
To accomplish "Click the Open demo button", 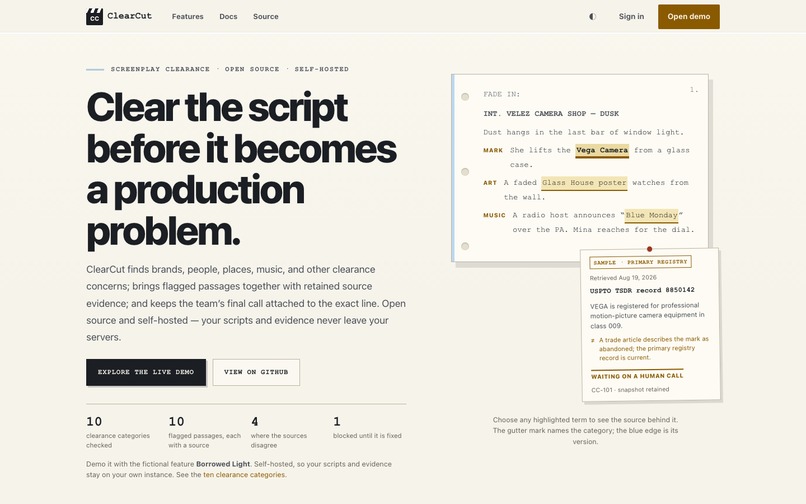I will point(689,16).
